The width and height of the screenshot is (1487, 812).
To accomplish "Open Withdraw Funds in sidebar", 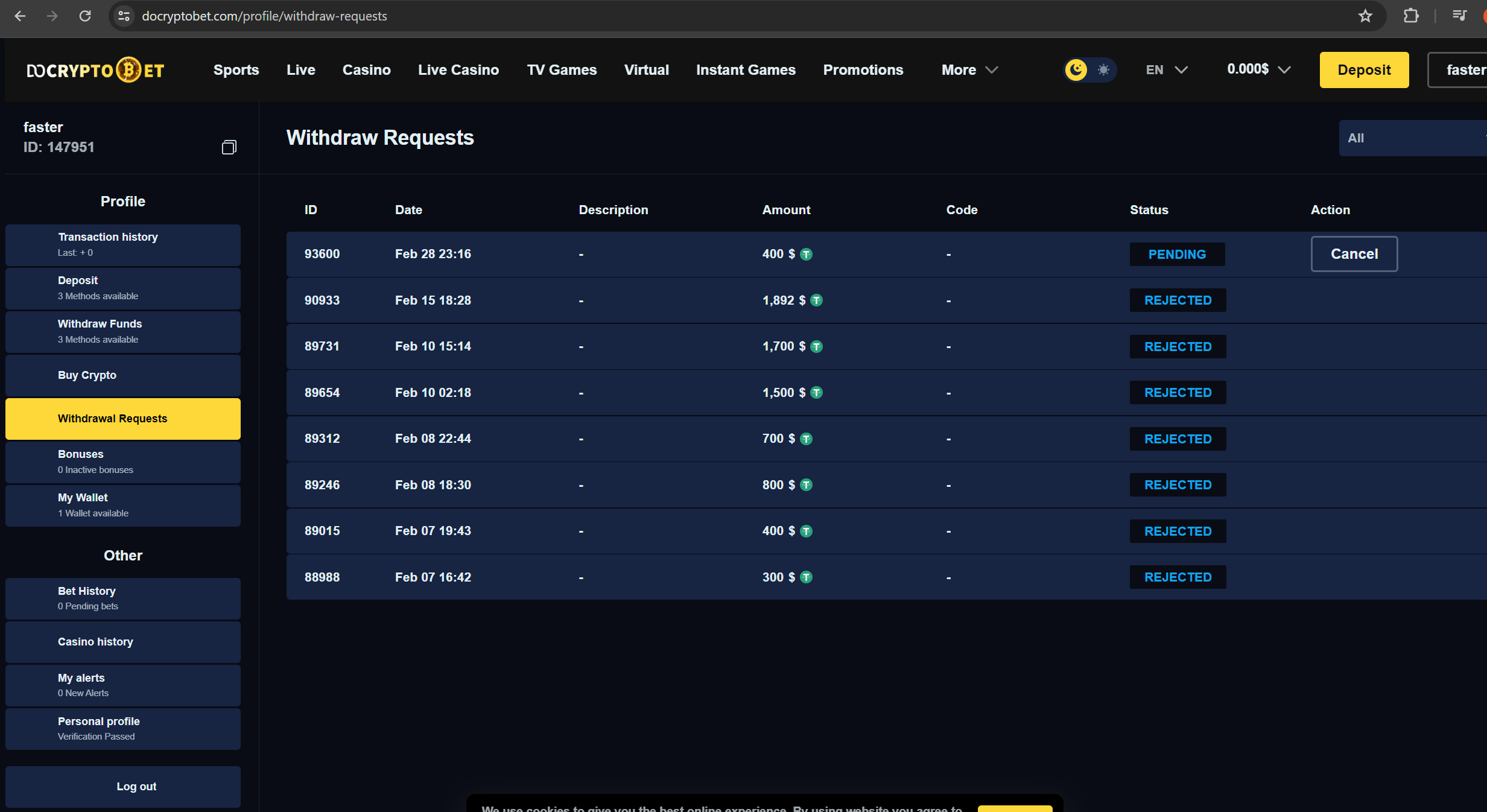I will (123, 332).
